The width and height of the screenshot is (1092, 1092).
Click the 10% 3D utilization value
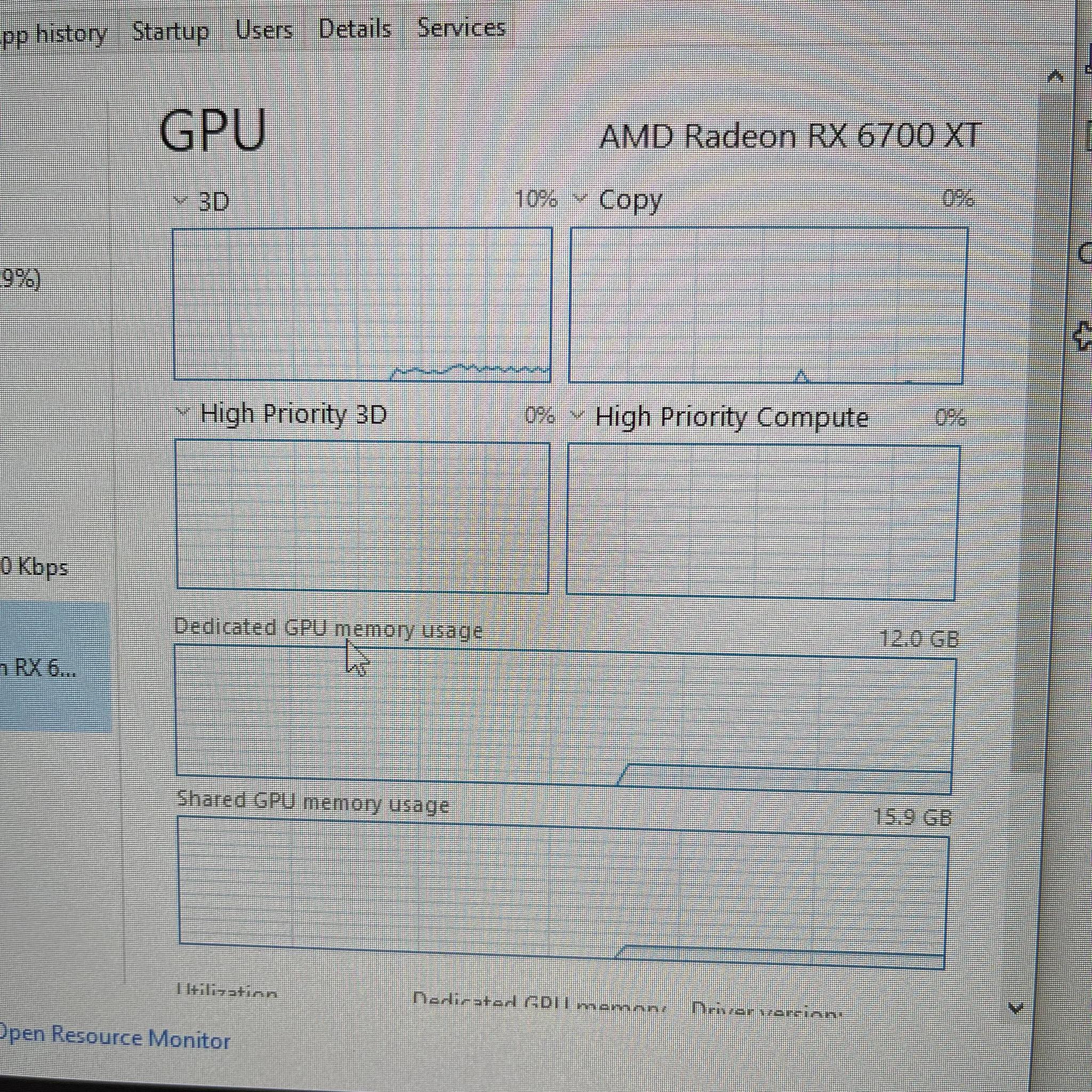(536, 199)
